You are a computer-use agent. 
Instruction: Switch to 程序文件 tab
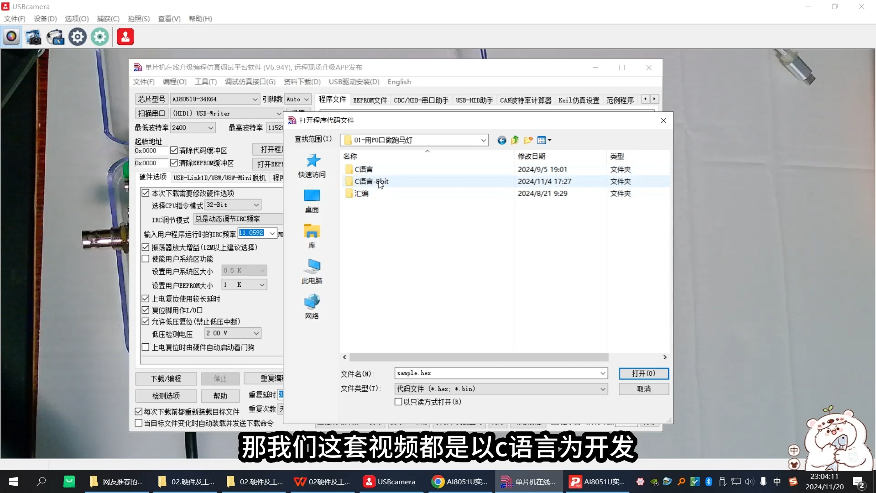click(x=332, y=99)
